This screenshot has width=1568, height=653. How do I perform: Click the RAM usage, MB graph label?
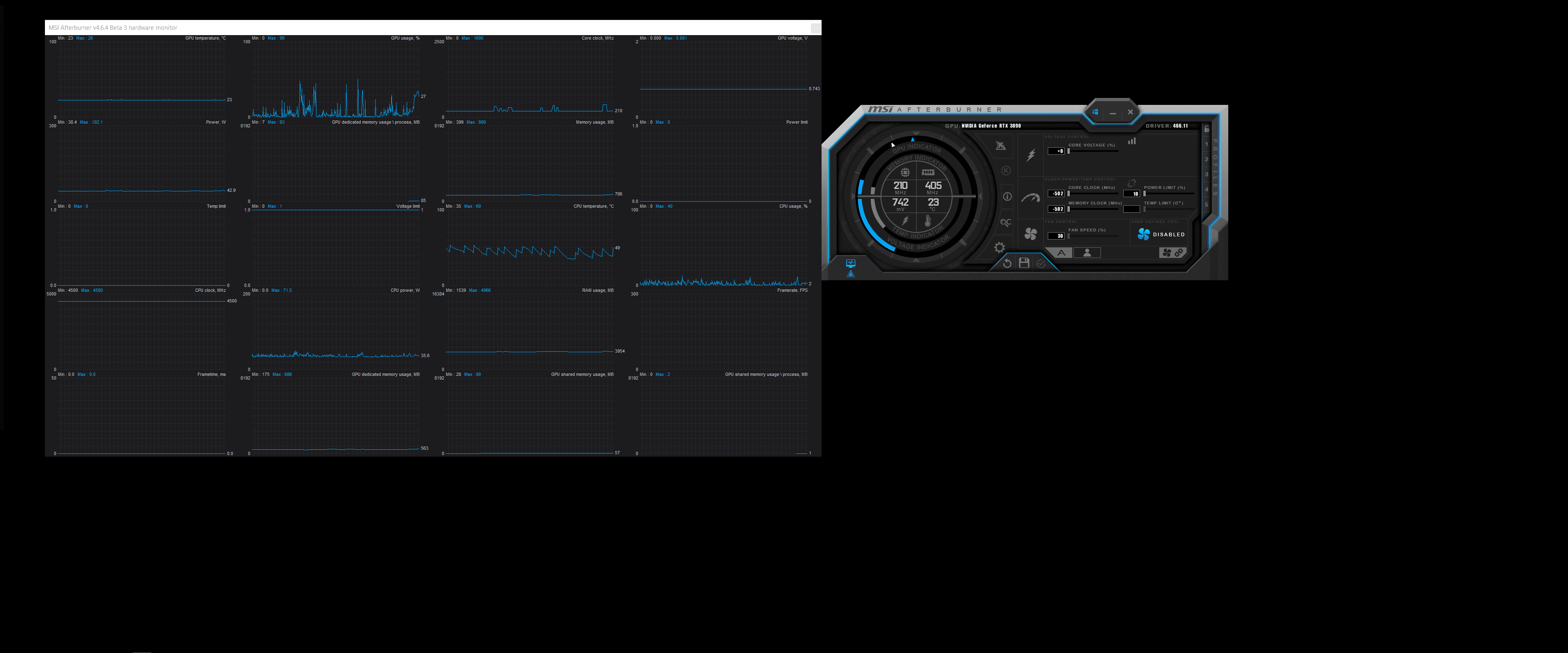[x=597, y=290]
